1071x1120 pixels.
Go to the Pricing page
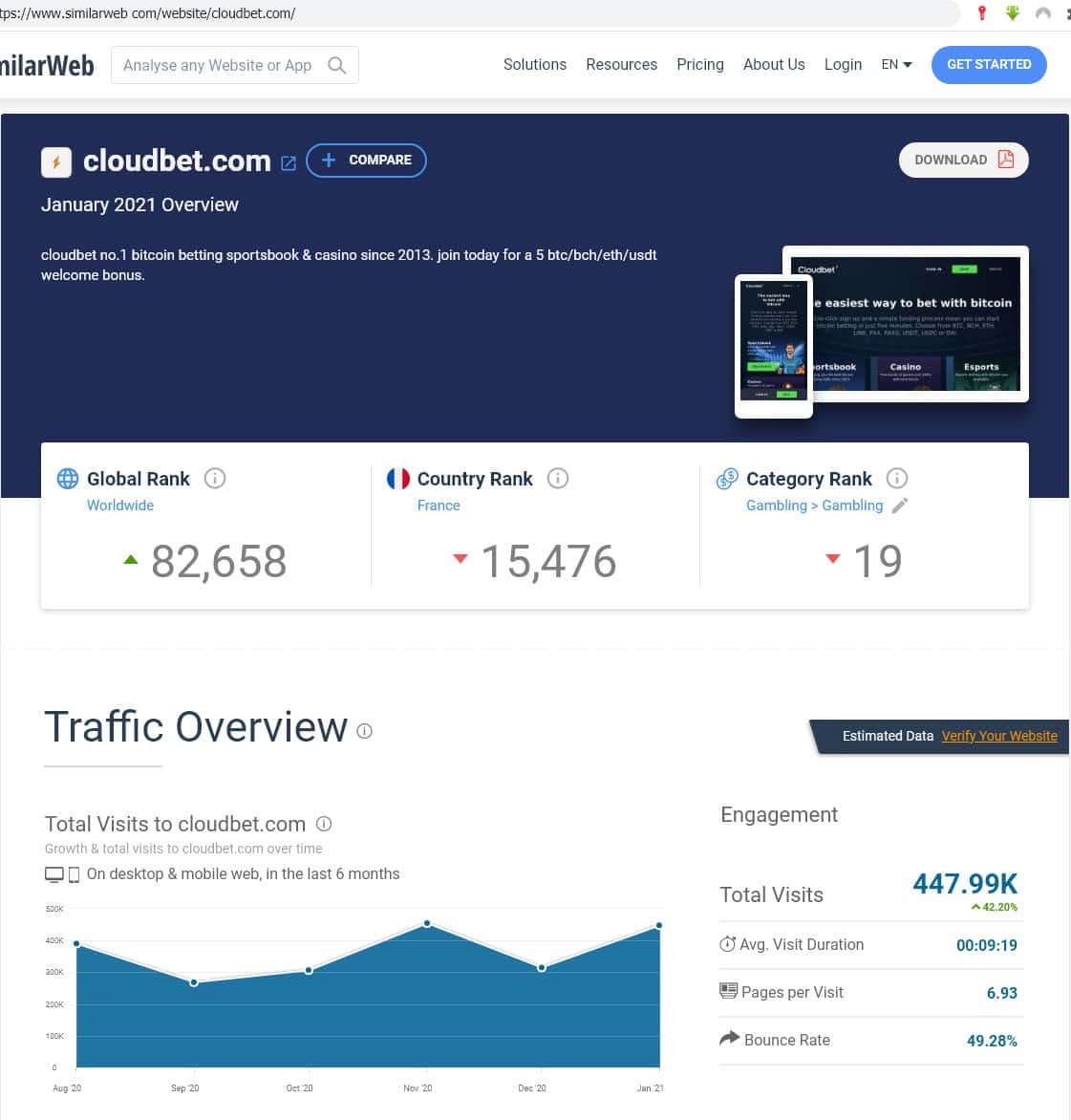click(700, 64)
